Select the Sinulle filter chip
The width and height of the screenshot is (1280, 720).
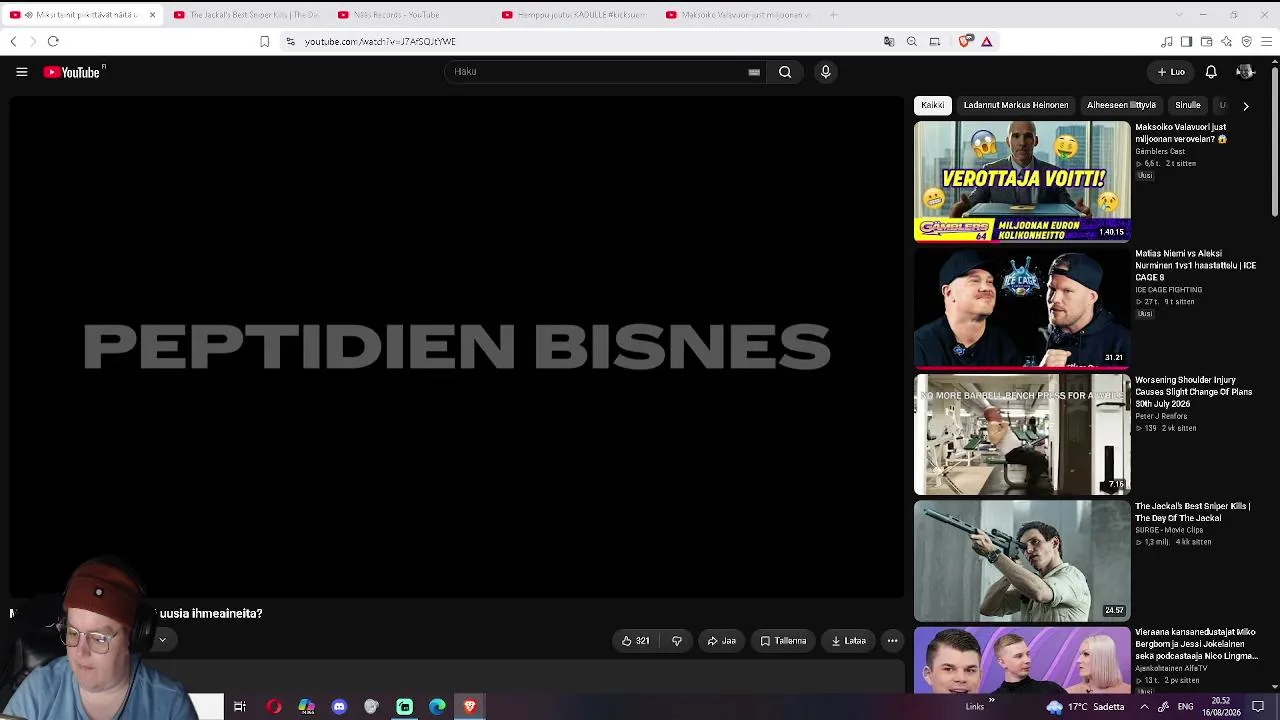click(x=1188, y=105)
